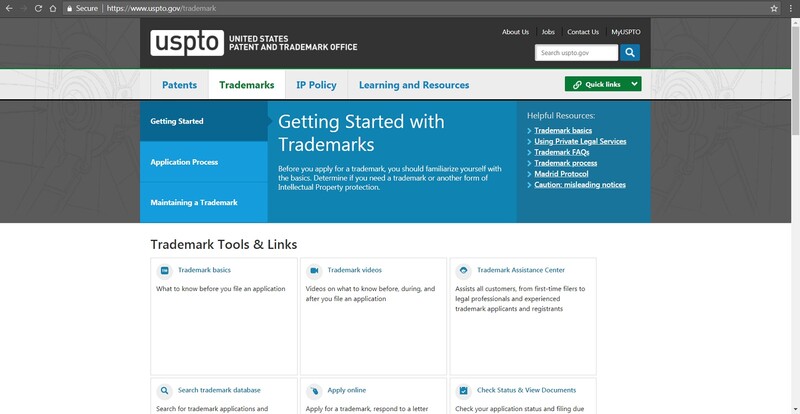Click the Getting Started with Trademarks heading
This screenshot has height=414, width=800.
point(361,133)
